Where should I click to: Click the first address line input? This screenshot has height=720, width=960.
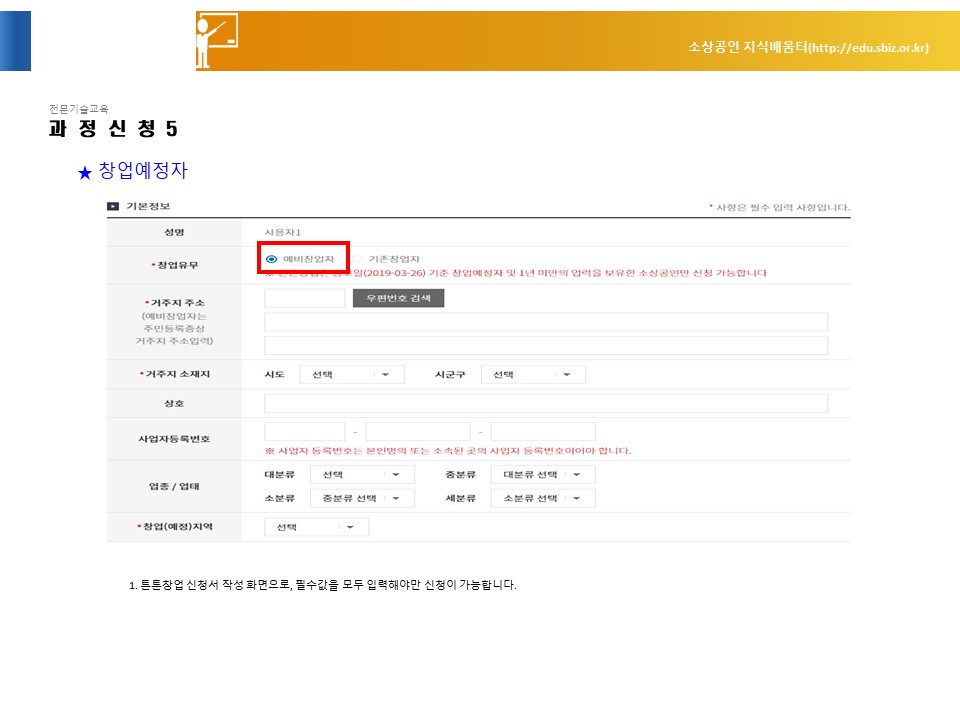click(x=546, y=321)
